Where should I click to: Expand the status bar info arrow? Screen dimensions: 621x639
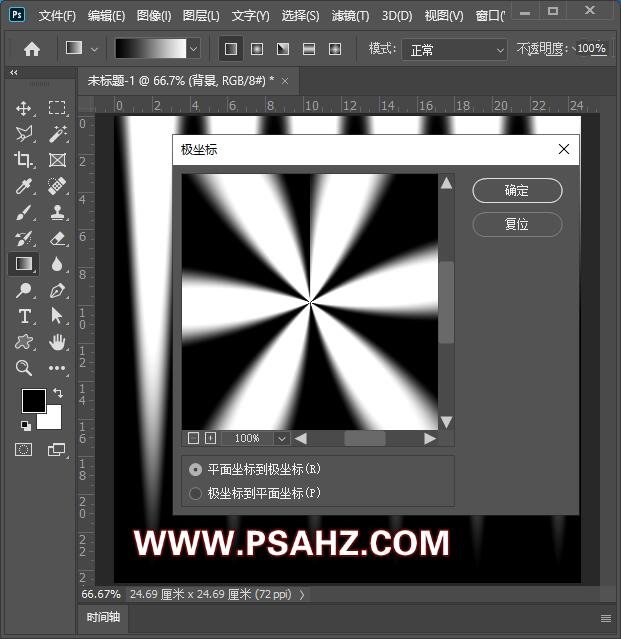302,595
